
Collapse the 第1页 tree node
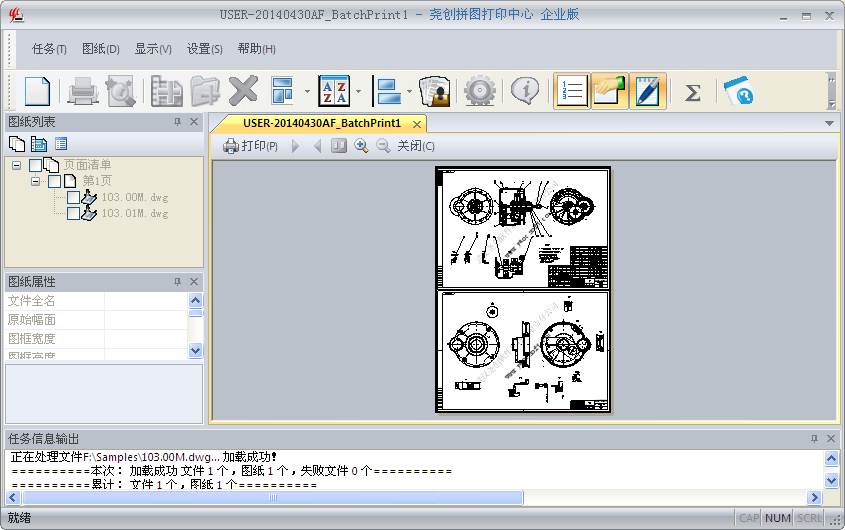(x=36, y=181)
